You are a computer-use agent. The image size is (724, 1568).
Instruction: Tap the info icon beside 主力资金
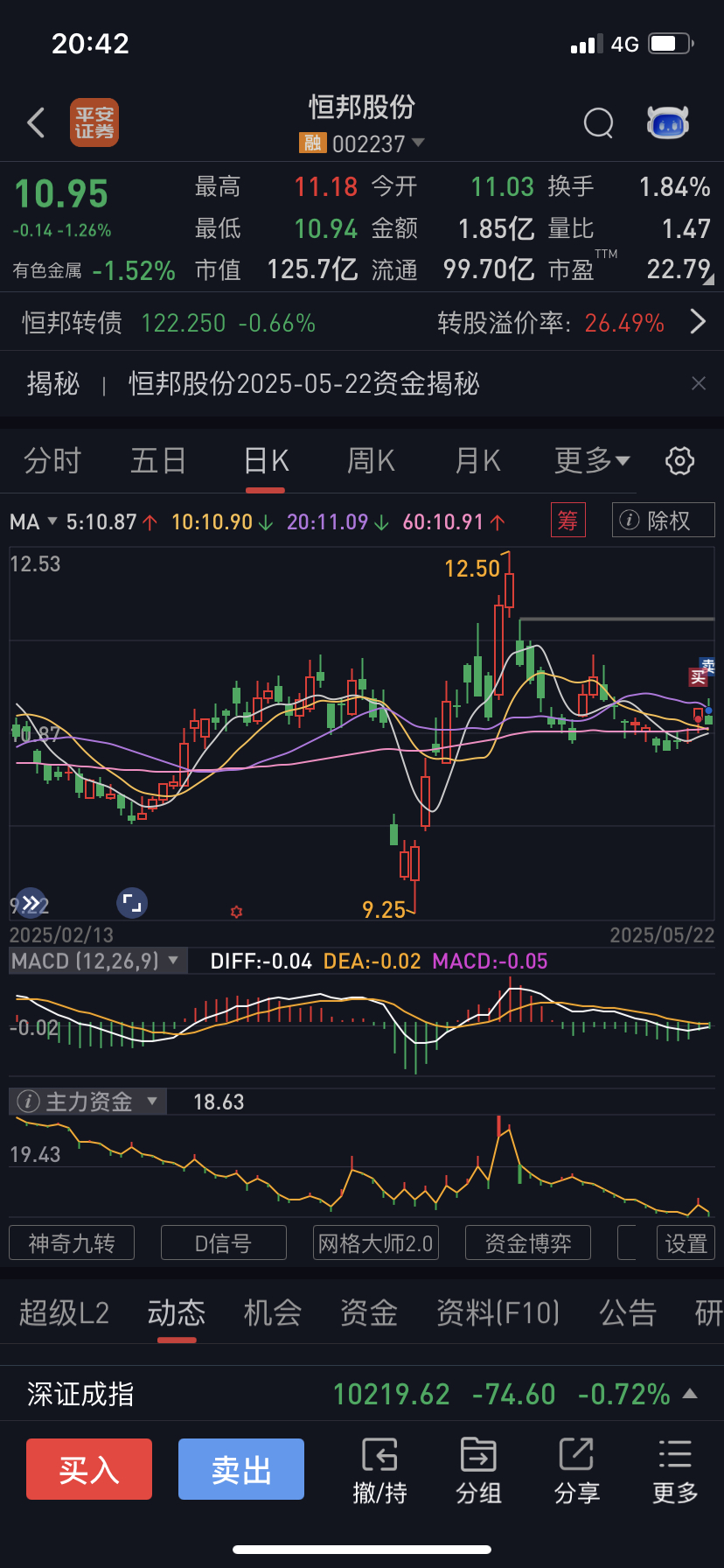coord(28,1102)
